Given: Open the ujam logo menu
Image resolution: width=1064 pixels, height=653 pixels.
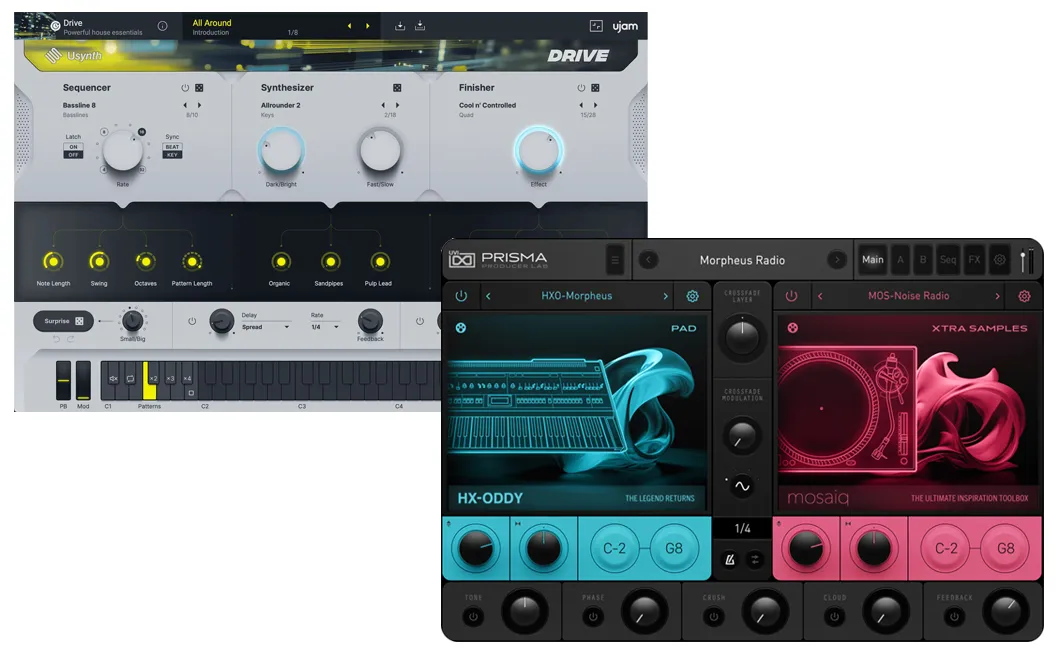Looking at the screenshot, I should [x=625, y=26].
